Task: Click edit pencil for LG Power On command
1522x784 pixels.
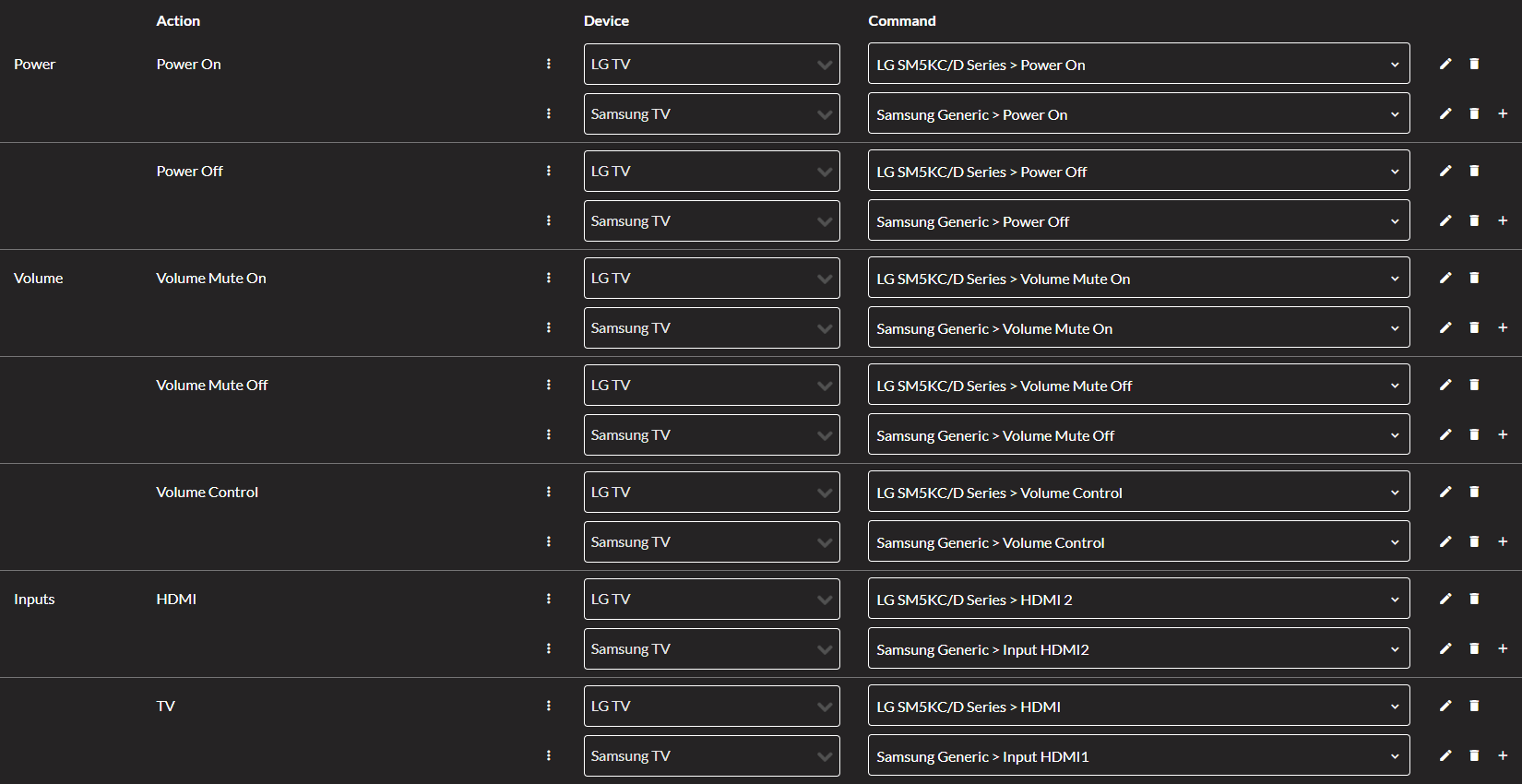Action: (x=1445, y=64)
